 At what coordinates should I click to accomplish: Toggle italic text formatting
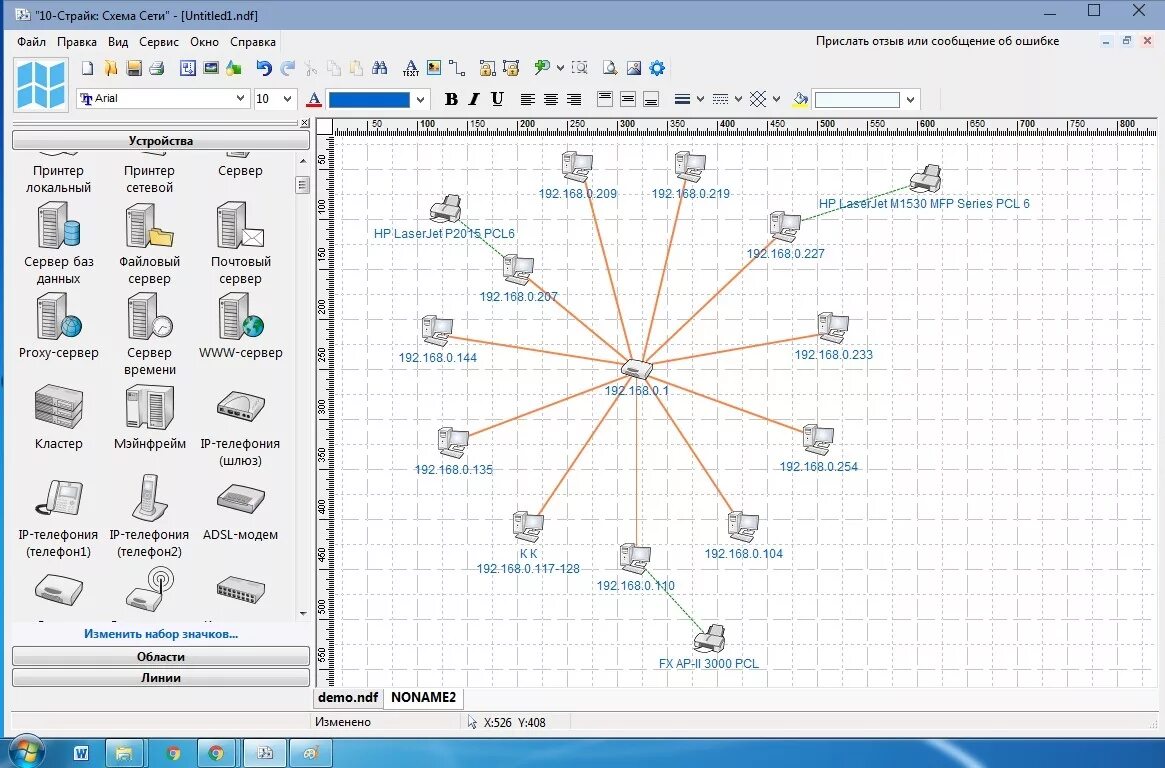point(474,99)
